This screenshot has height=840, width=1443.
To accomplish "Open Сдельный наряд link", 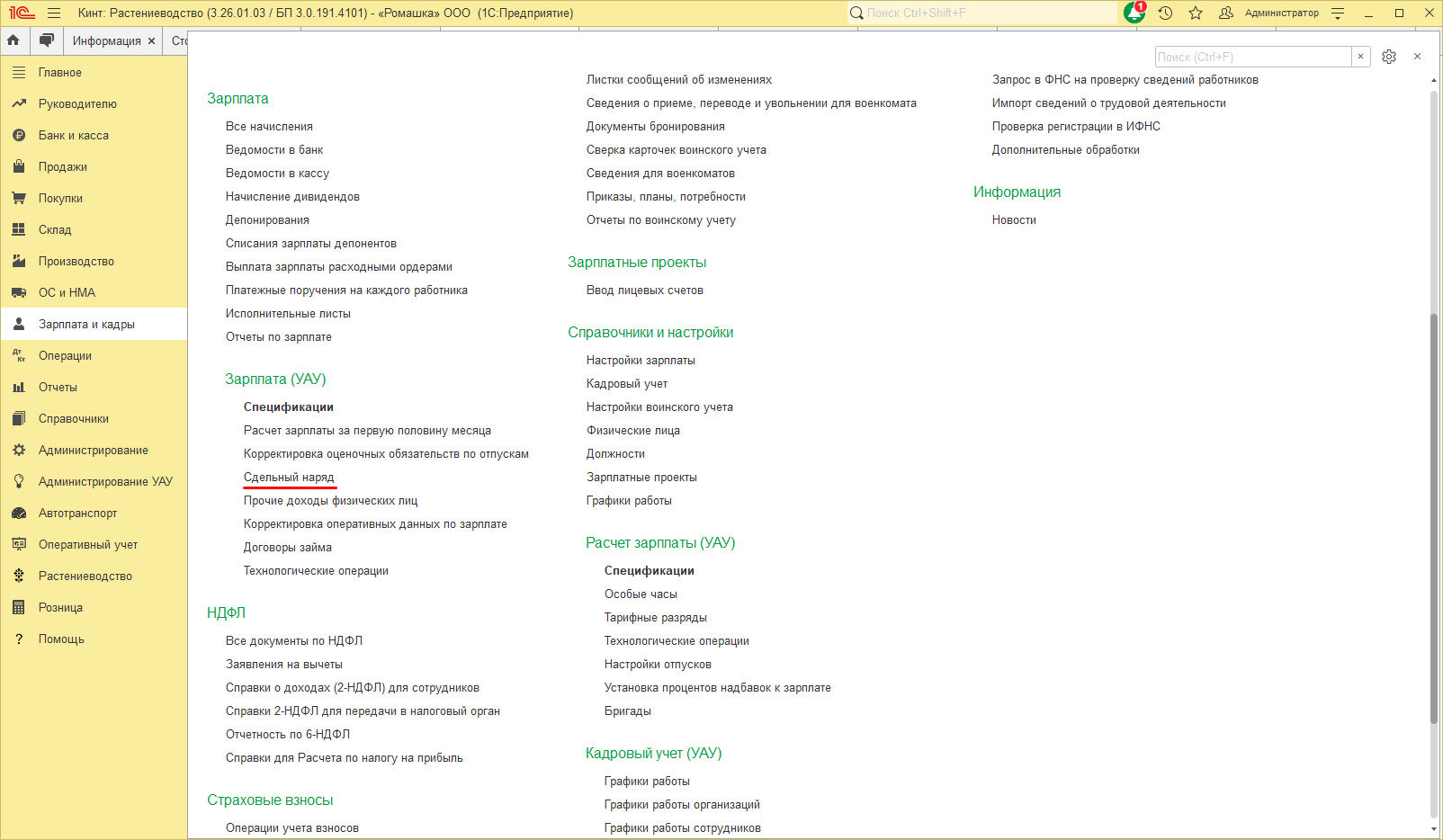I will tap(289, 478).
